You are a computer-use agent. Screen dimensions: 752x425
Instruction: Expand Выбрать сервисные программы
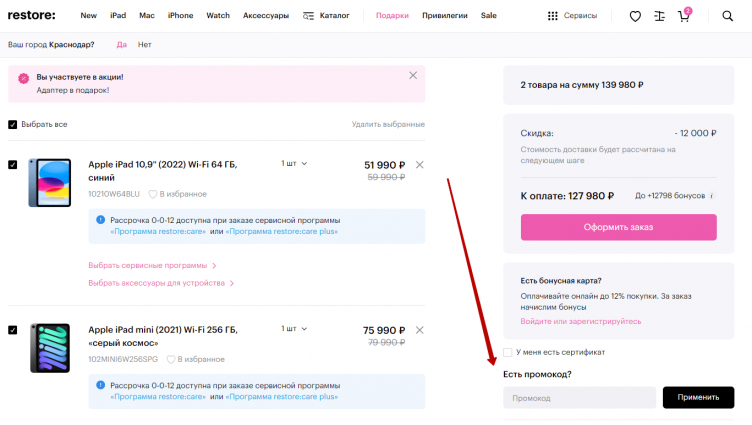152,266
